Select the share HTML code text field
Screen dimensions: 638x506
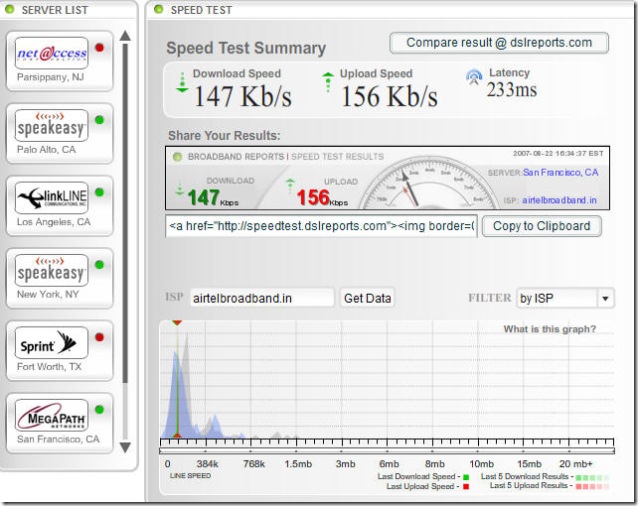pos(322,226)
